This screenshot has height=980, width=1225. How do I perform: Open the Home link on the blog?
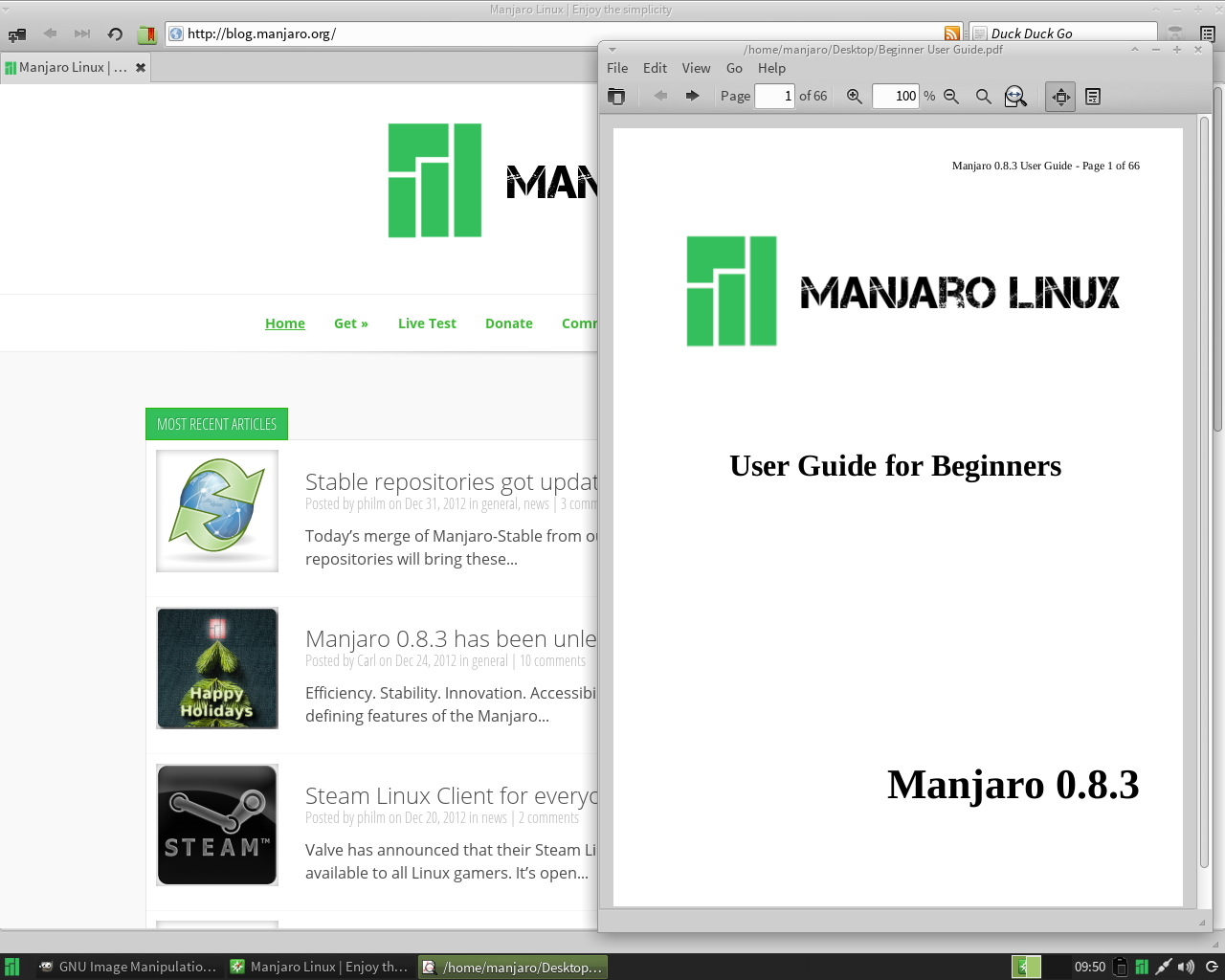285,323
